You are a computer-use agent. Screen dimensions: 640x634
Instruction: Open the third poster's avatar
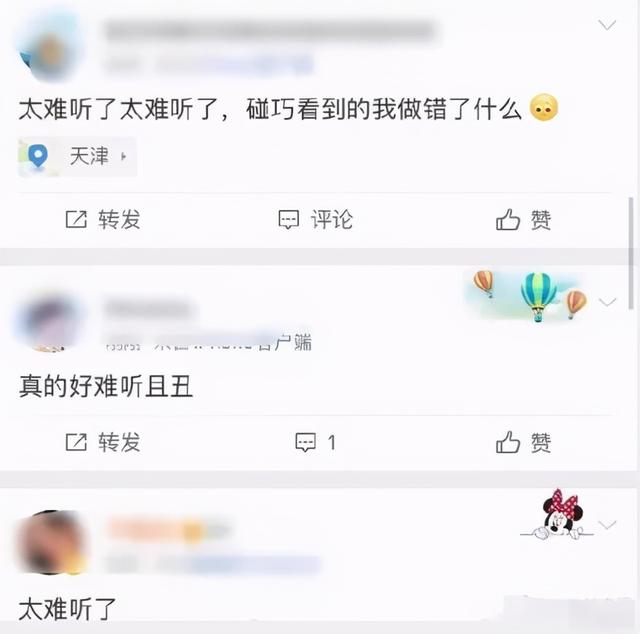point(51,542)
